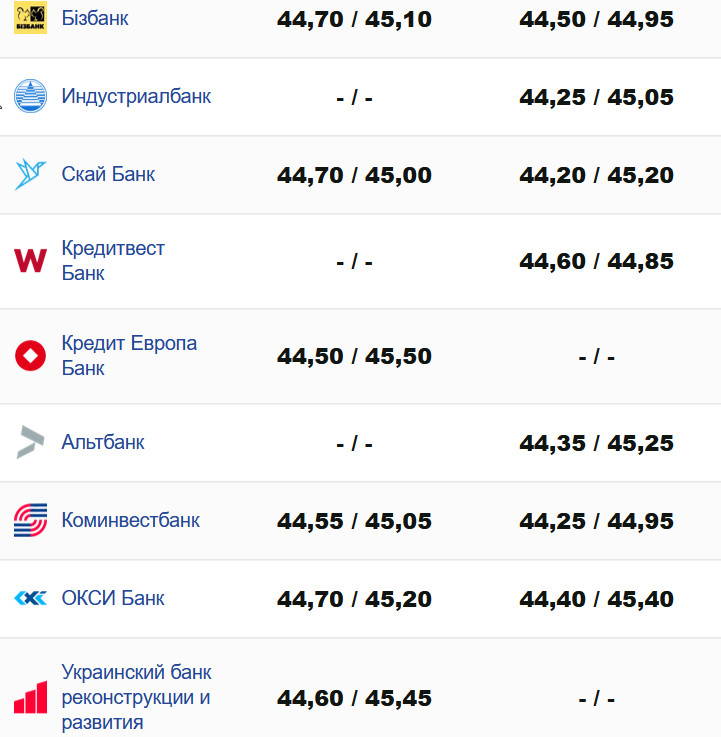The width and height of the screenshot is (721, 737).
Task: Click the Кредитвест Банк red W logo
Action: click(30, 260)
